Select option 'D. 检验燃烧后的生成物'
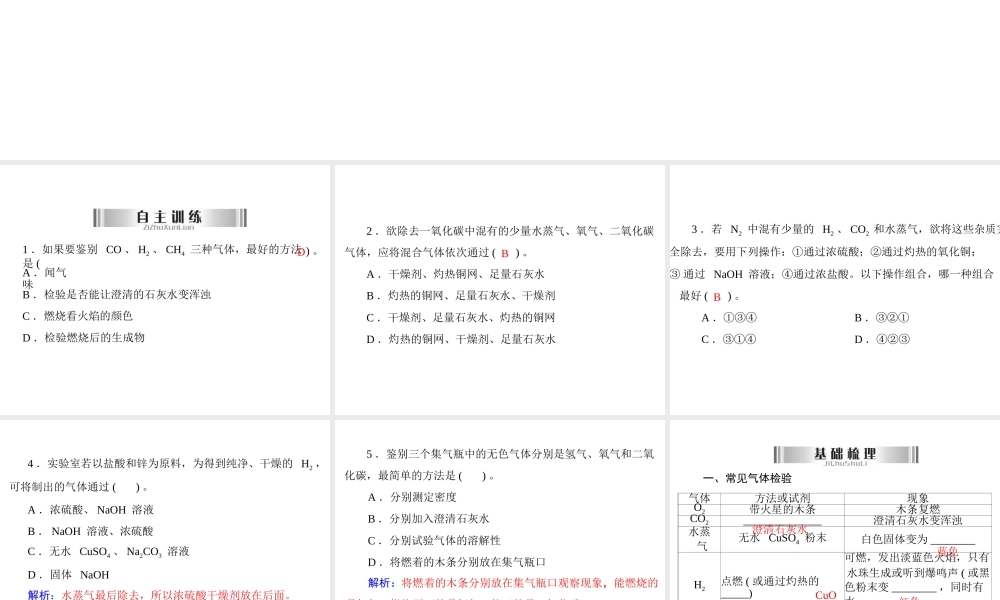This screenshot has width=1000, height=600. 84,338
